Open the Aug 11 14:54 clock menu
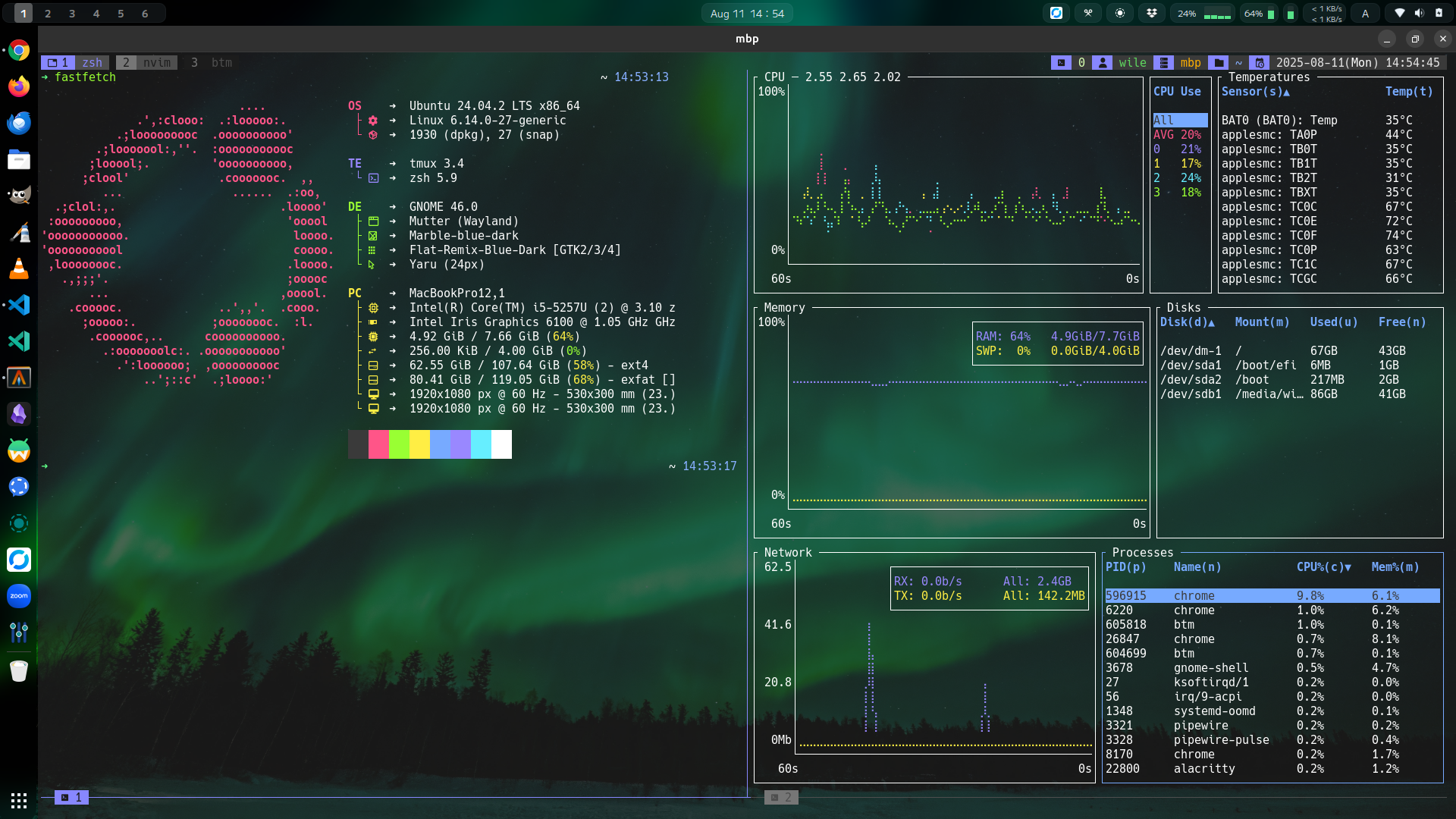Image resolution: width=1456 pixels, height=819 pixels. click(x=747, y=13)
